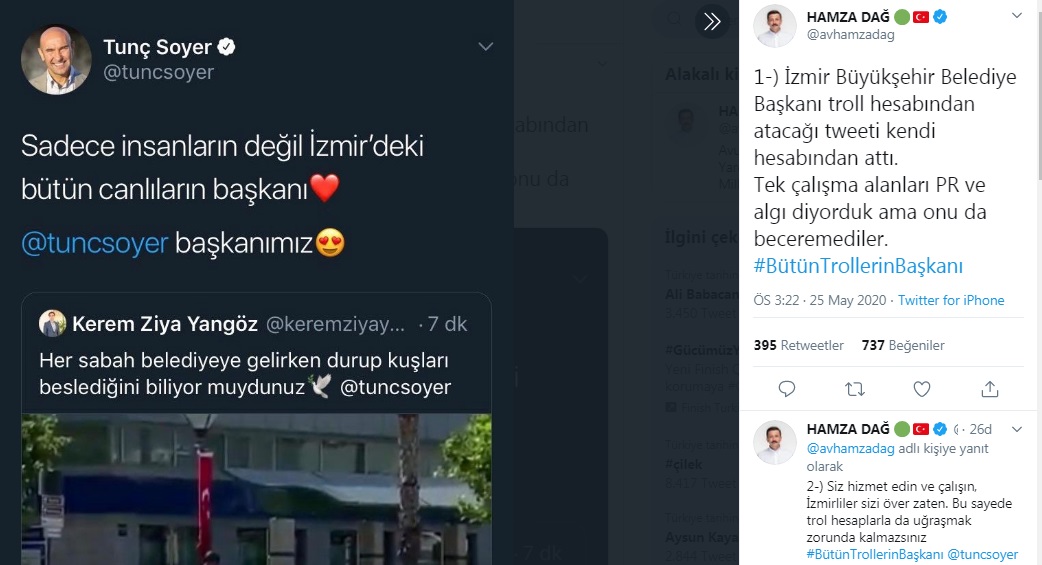Click Tunç Soyer's verified badge
1042x565 pixels.
(x=227, y=47)
